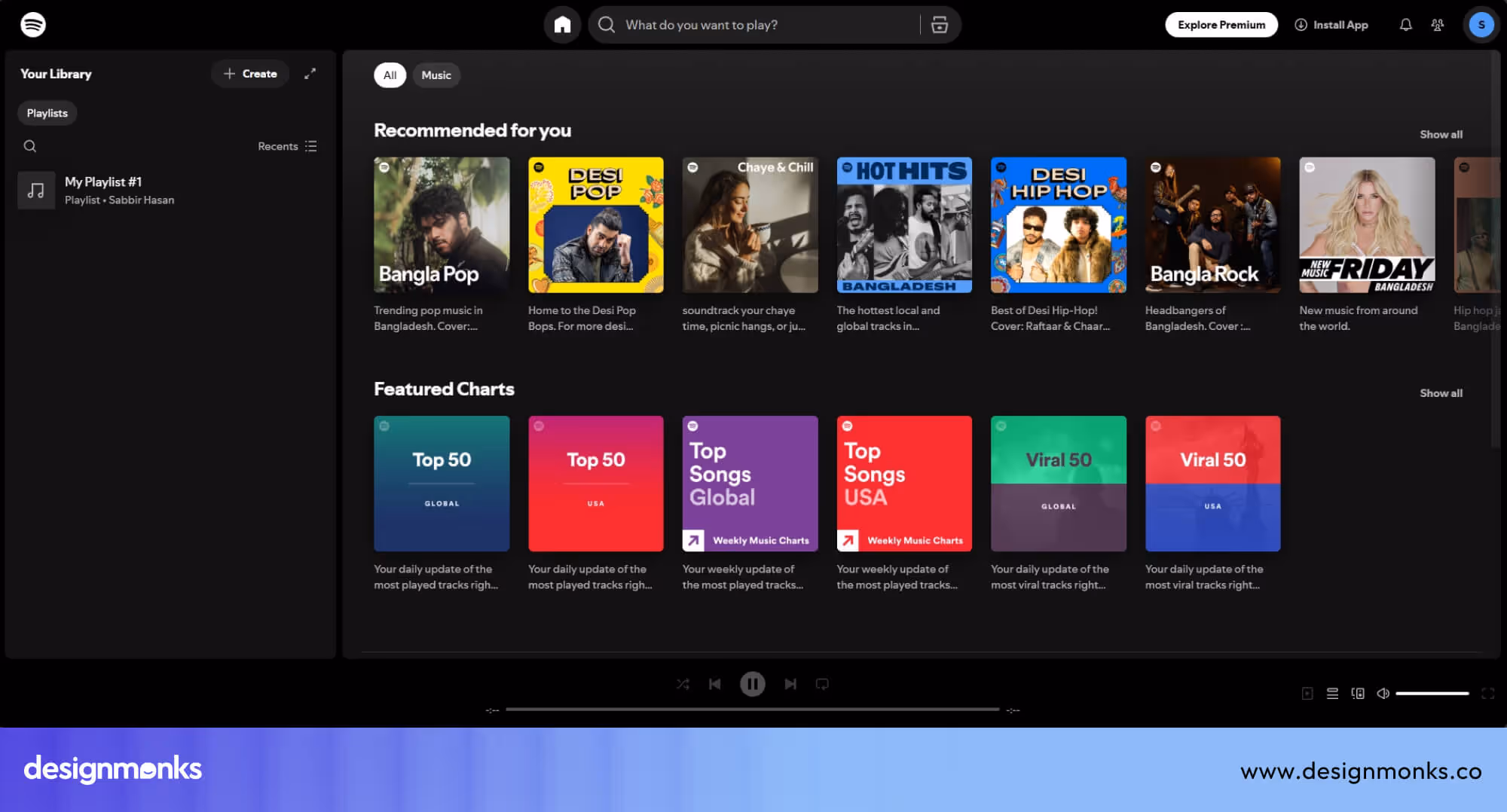This screenshot has width=1507, height=812.
Task: Expand Your Library with arrows icon
Action: tap(310, 74)
